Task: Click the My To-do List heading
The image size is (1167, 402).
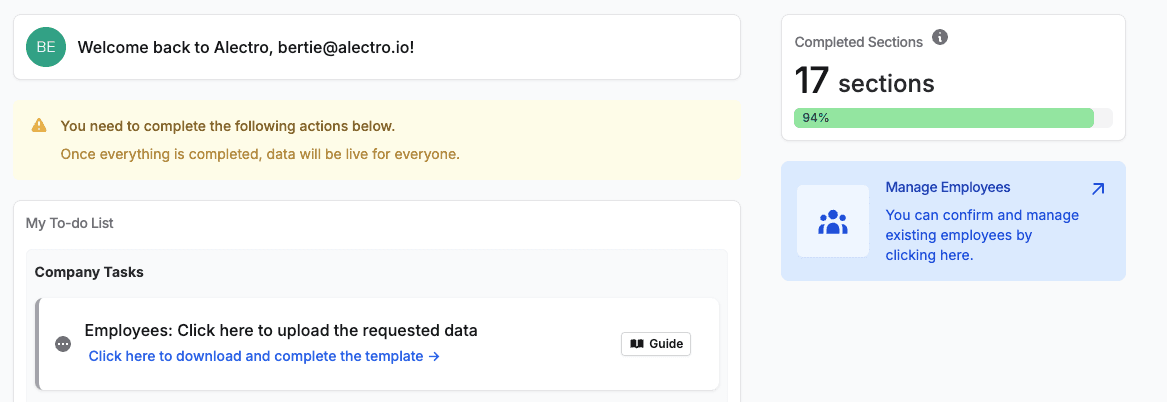Action: point(70,223)
